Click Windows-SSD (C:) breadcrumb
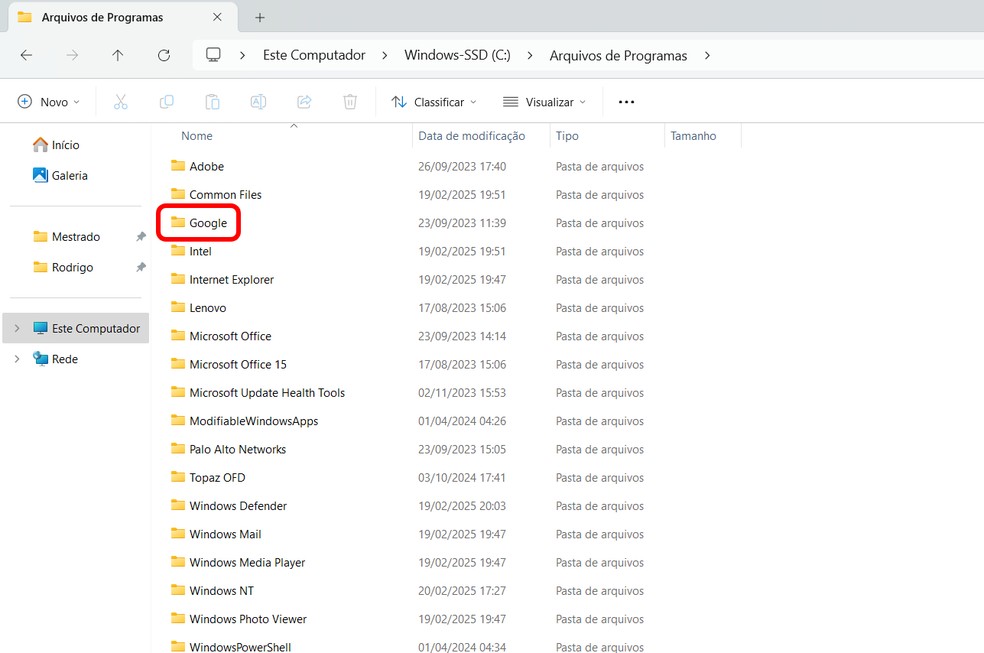Screen dimensions: 984x653 457,55
